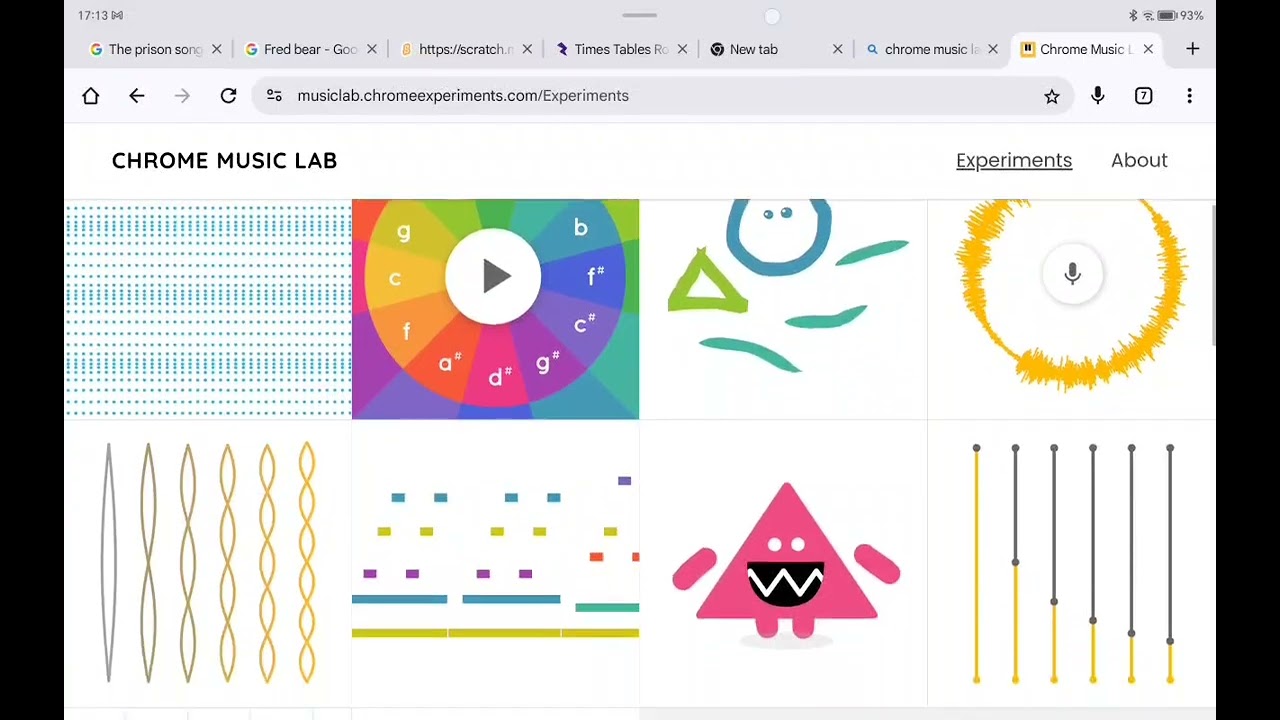Close the Times Tables tab
The image size is (1280, 720).
[x=683, y=49]
